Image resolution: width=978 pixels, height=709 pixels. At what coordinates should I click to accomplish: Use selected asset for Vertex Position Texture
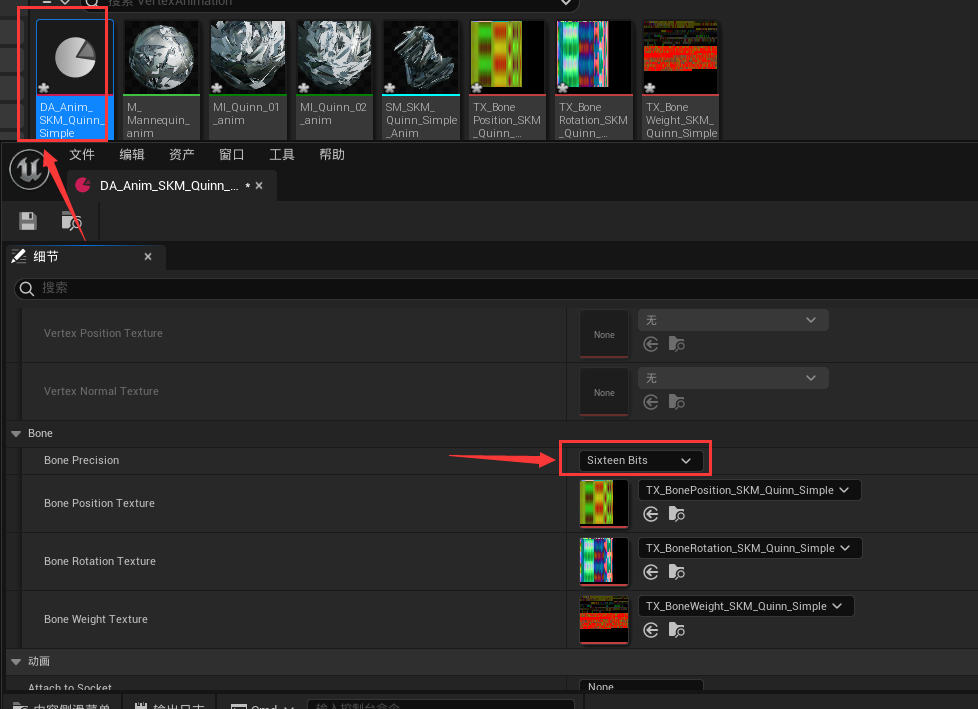(x=651, y=344)
